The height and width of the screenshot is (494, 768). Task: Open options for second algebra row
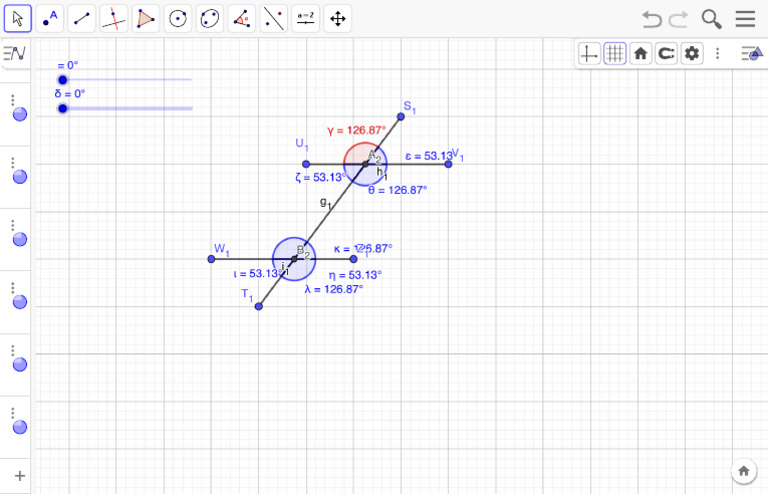(x=13, y=163)
